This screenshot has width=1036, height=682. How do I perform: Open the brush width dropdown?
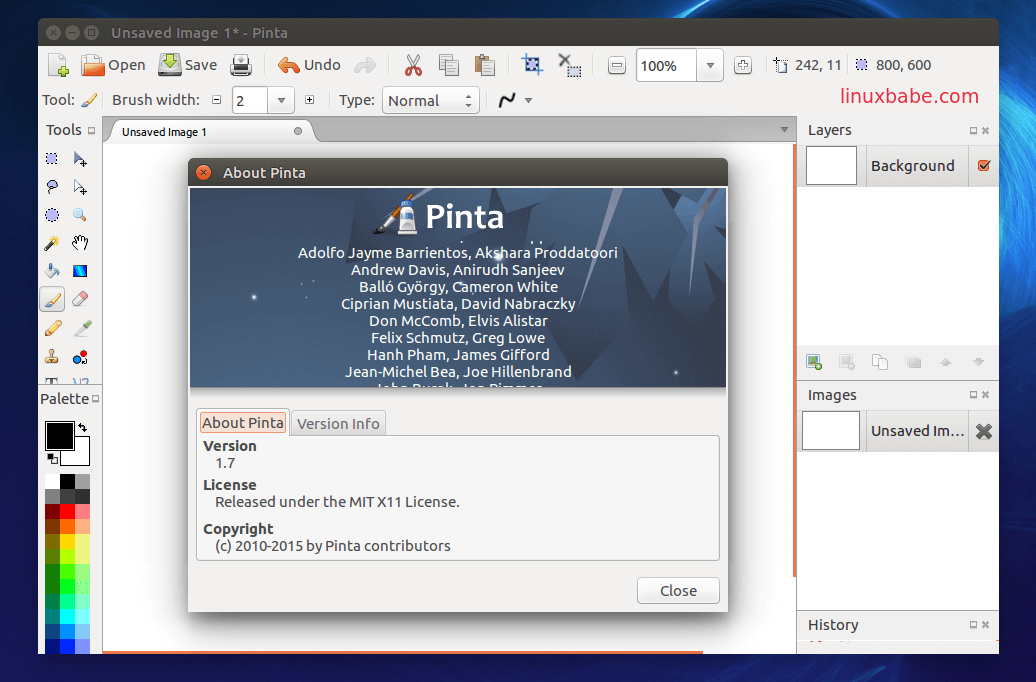tap(282, 100)
